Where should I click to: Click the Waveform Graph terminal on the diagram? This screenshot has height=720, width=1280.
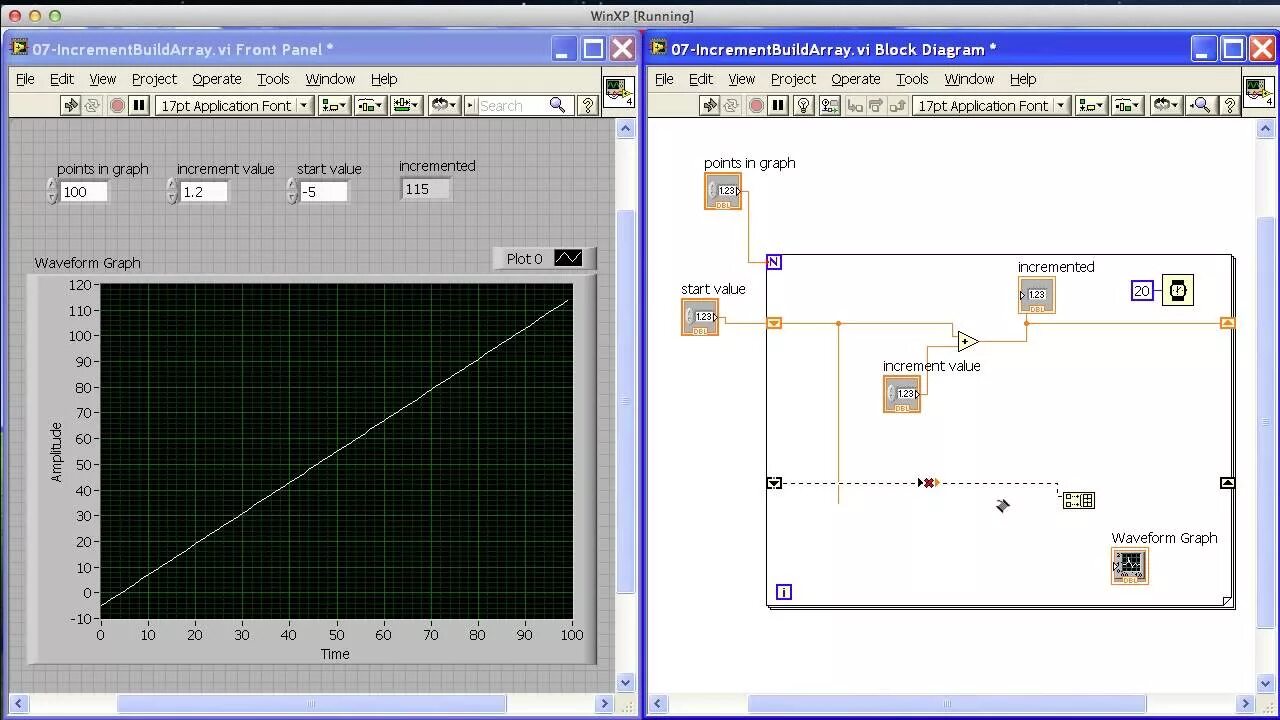pos(1129,566)
